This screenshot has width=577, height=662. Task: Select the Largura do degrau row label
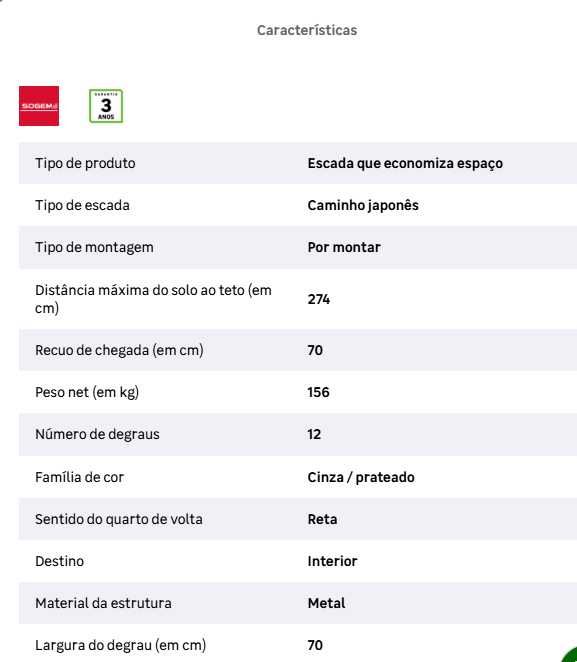click(x=121, y=646)
